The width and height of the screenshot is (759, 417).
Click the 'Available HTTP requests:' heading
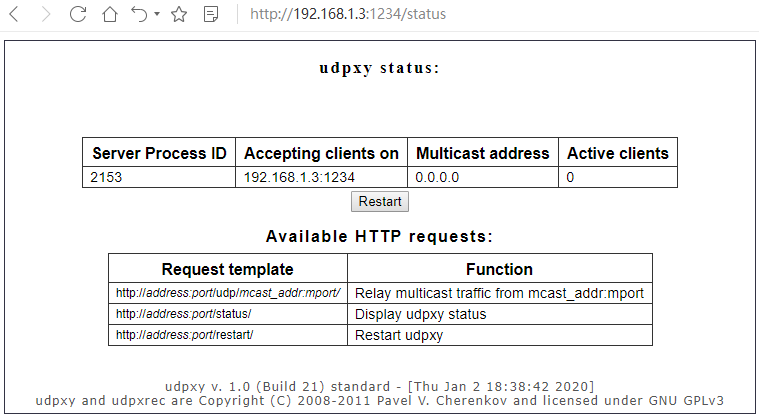(x=380, y=236)
